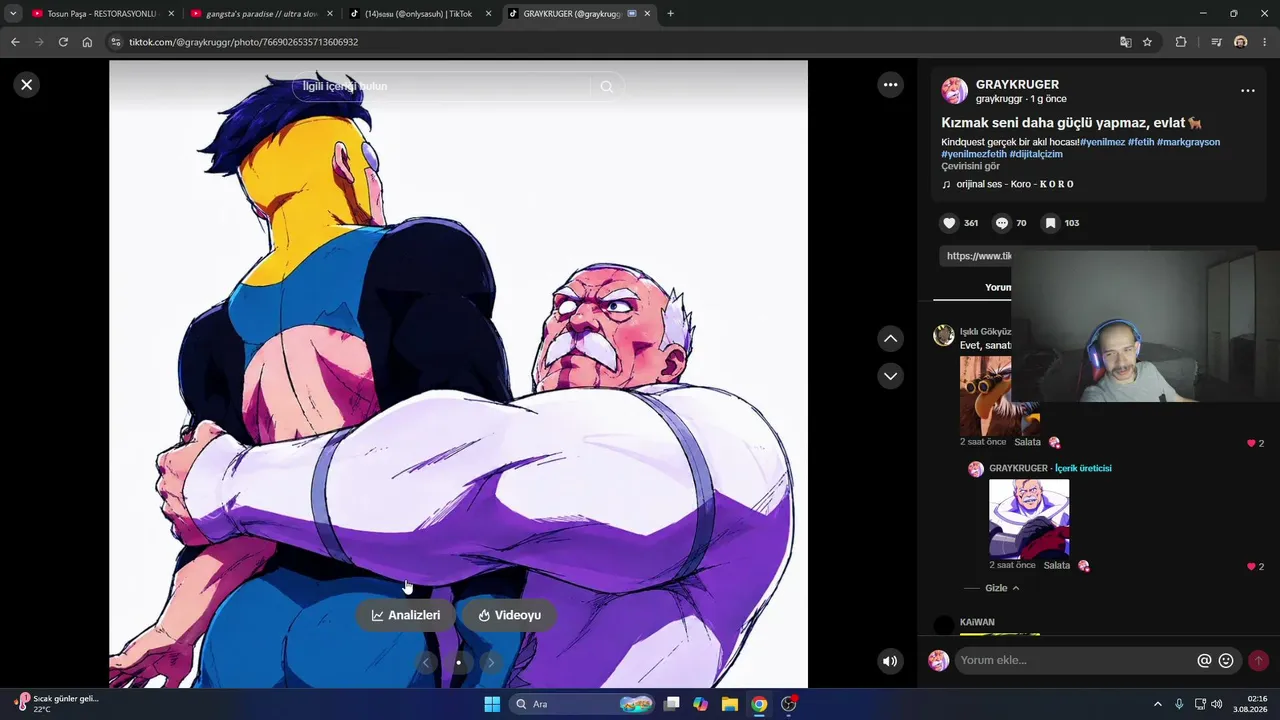Image resolution: width=1280 pixels, height=720 pixels.
Task: Open the #dijitalçizim hashtag
Action: coord(1036,154)
